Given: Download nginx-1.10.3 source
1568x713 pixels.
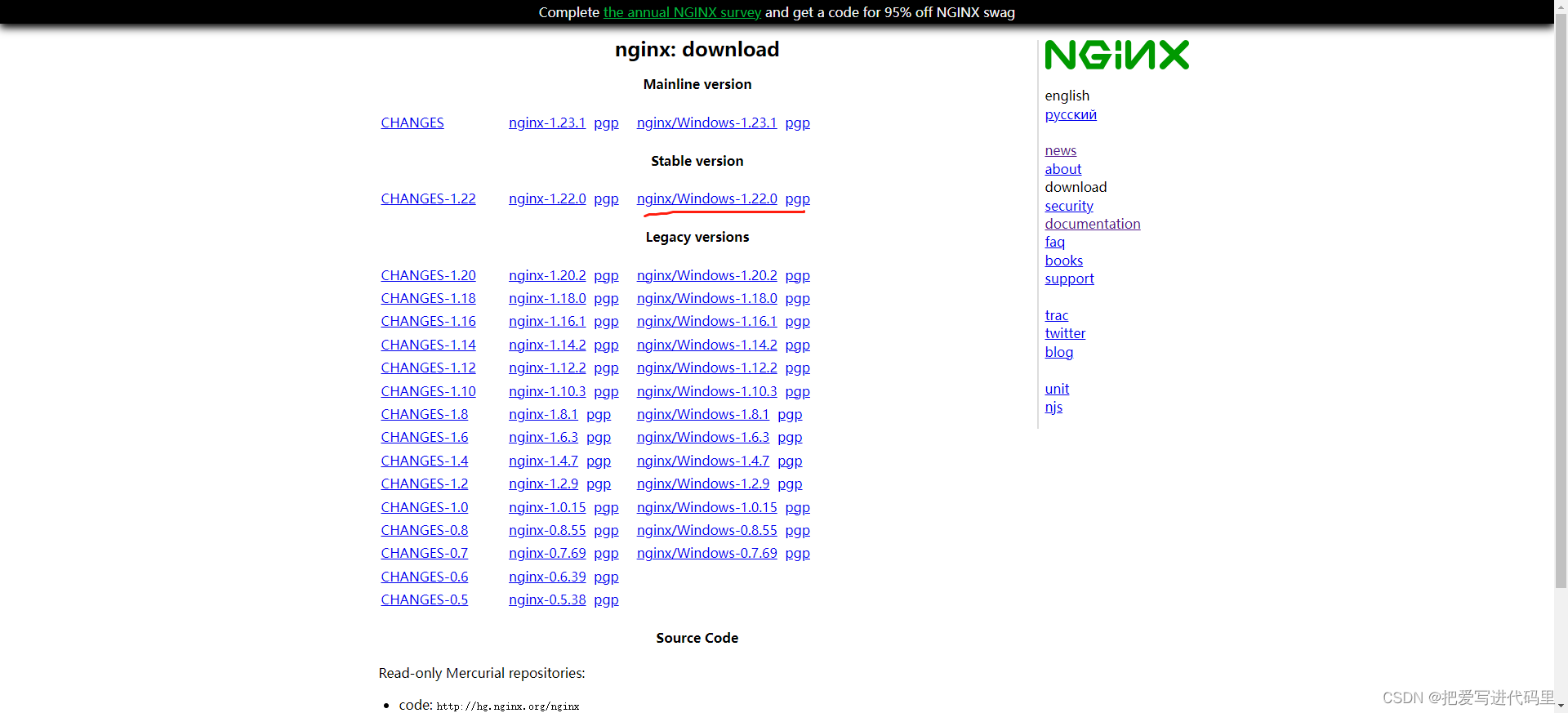Looking at the screenshot, I should [x=547, y=391].
